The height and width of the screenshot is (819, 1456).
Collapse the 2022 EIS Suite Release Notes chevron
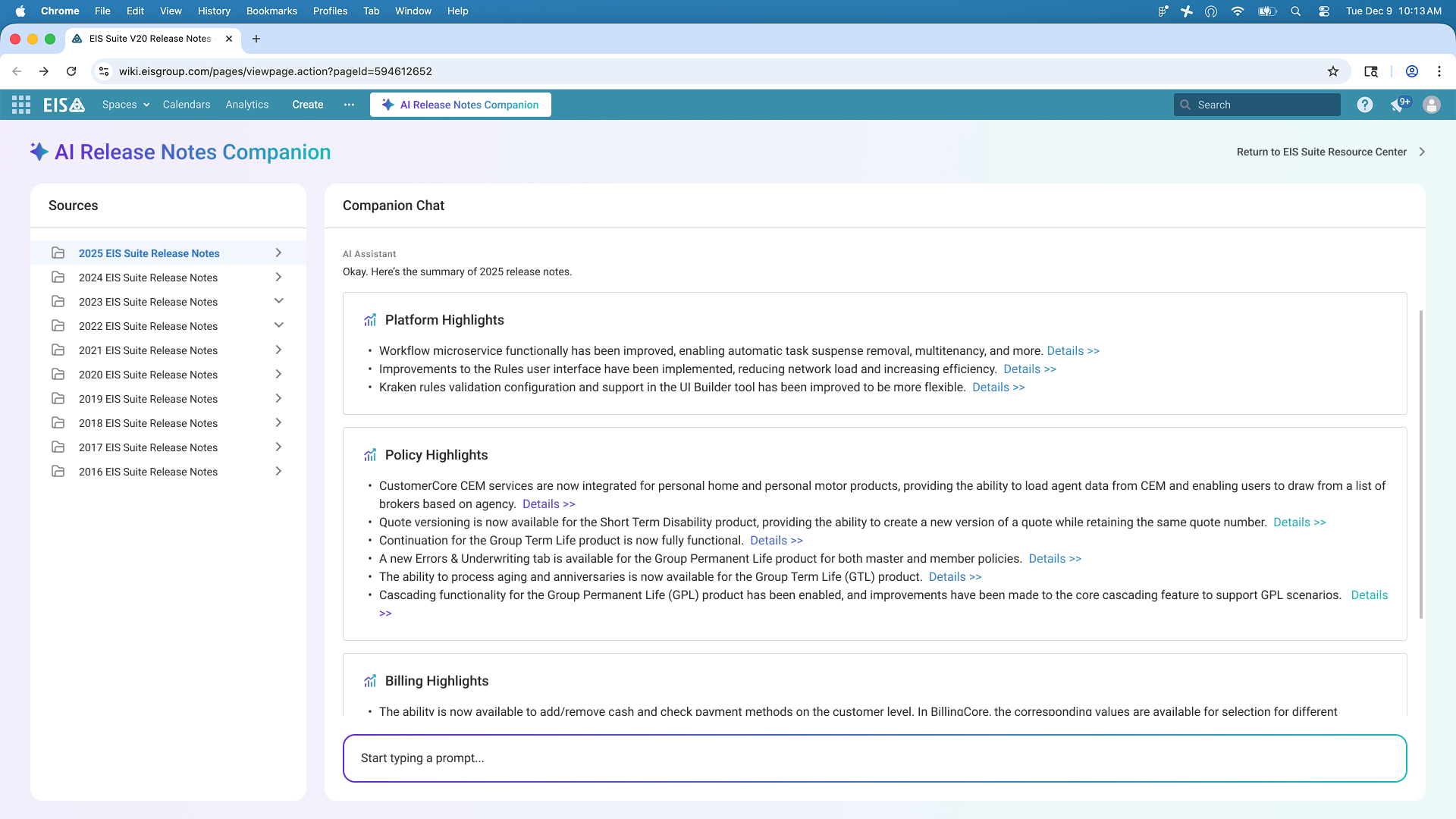click(278, 326)
